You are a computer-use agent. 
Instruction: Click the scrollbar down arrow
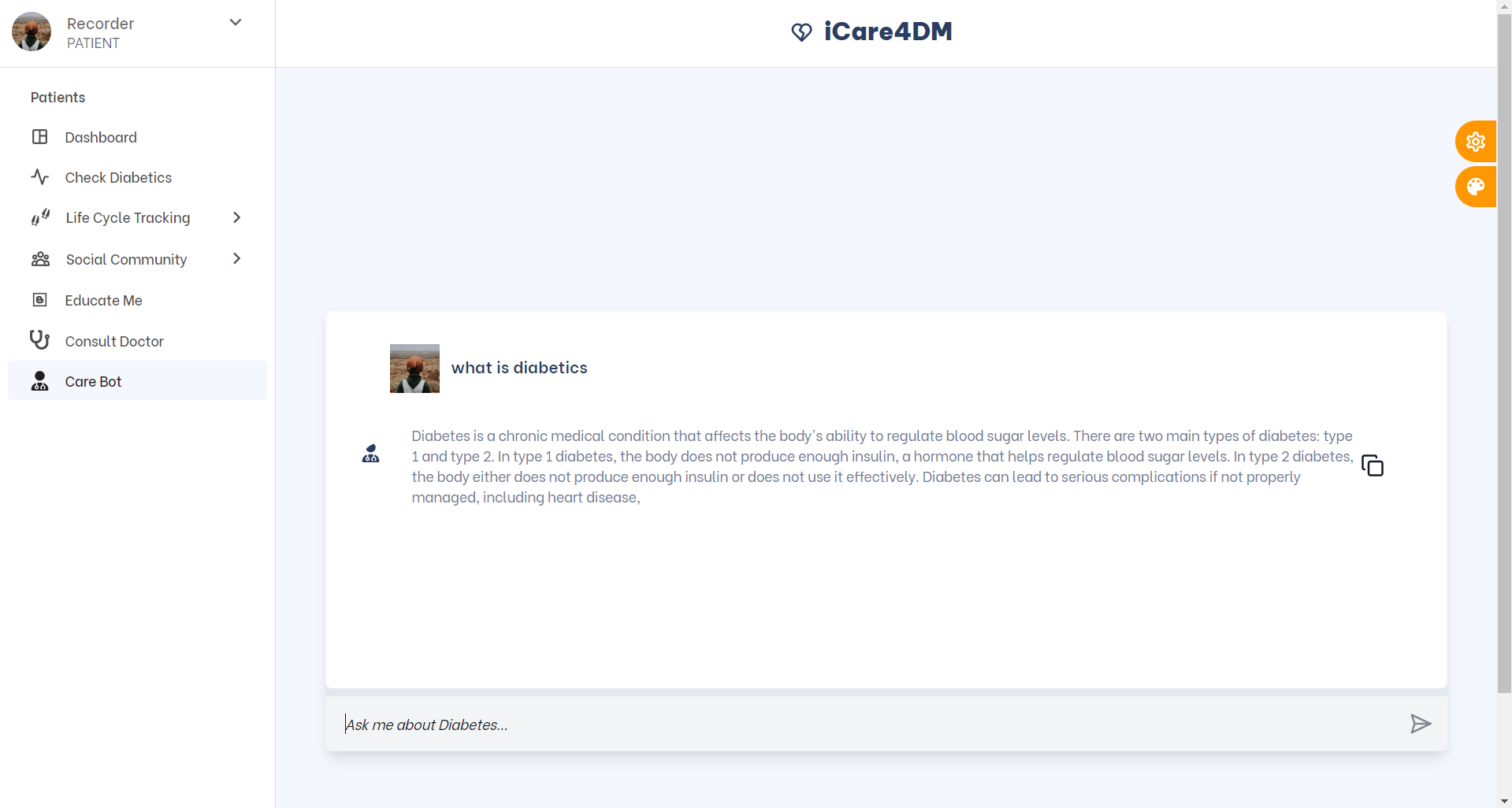click(x=1504, y=802)
